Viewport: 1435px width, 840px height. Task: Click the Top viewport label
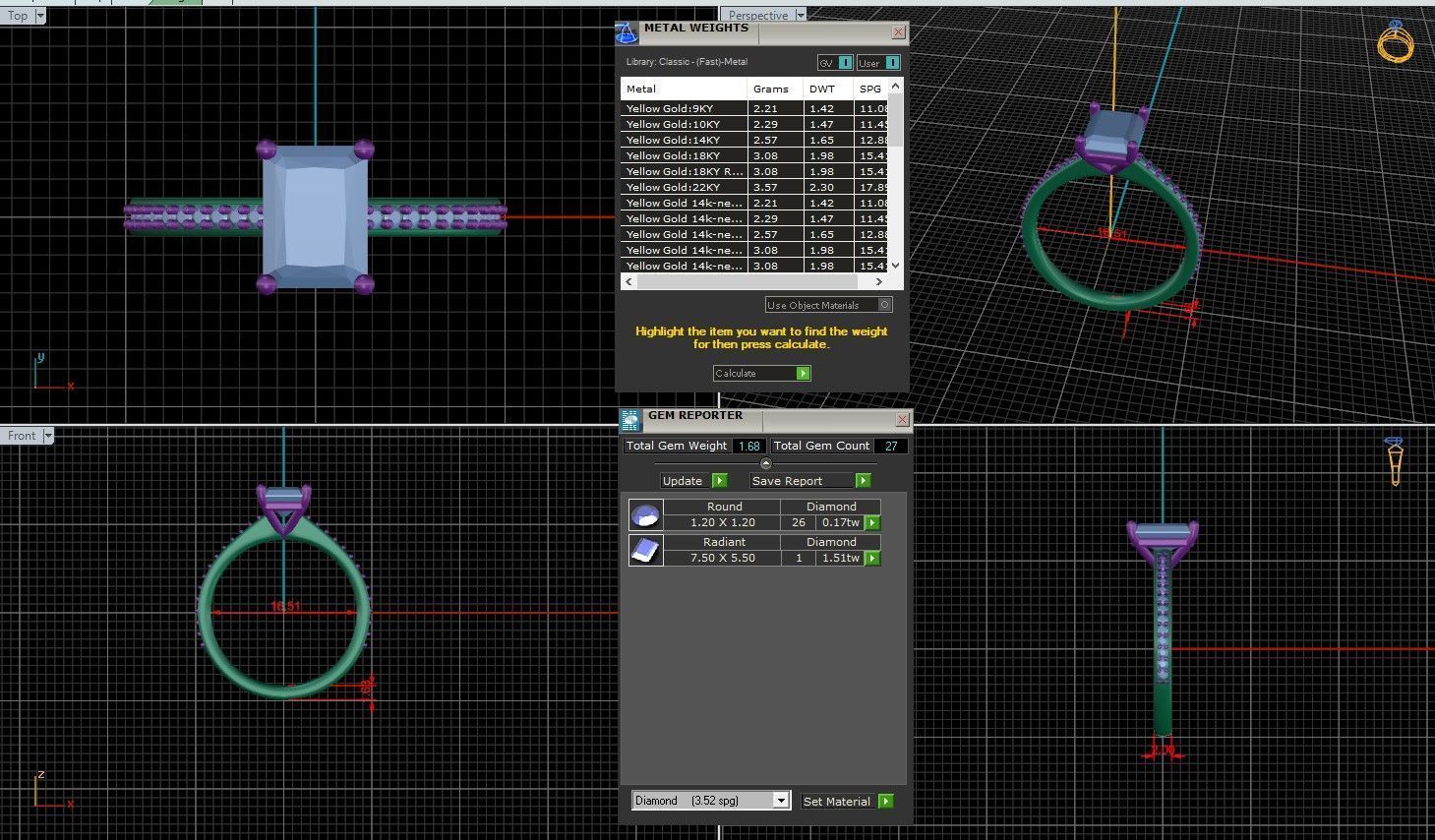pos(18,16)
